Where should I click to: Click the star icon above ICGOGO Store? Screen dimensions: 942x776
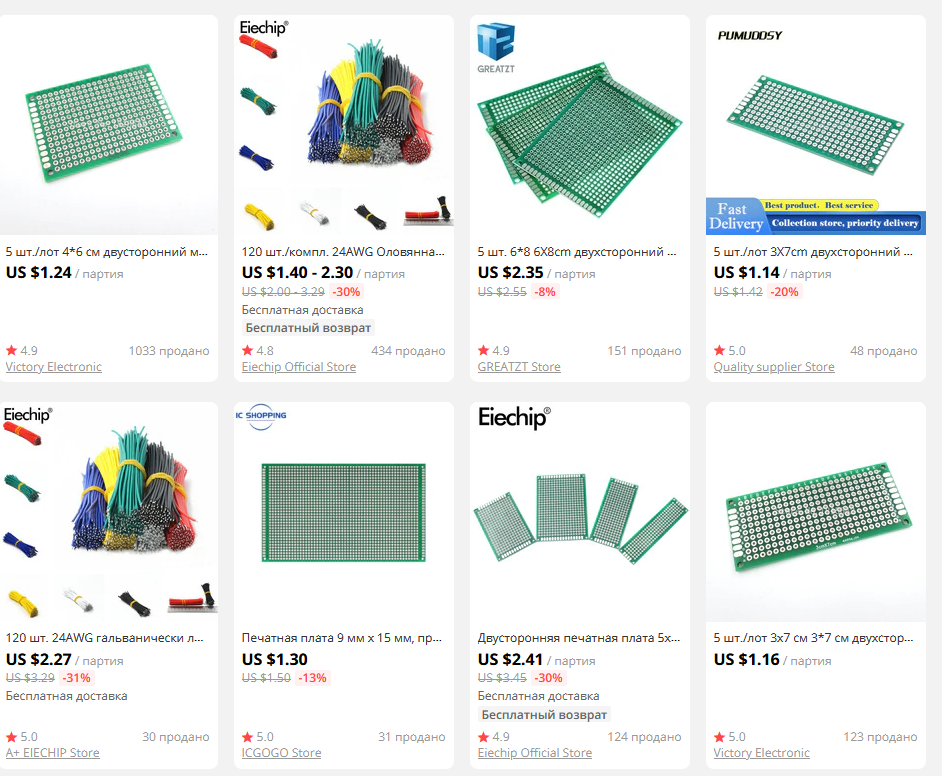click(x=248, y=736)
